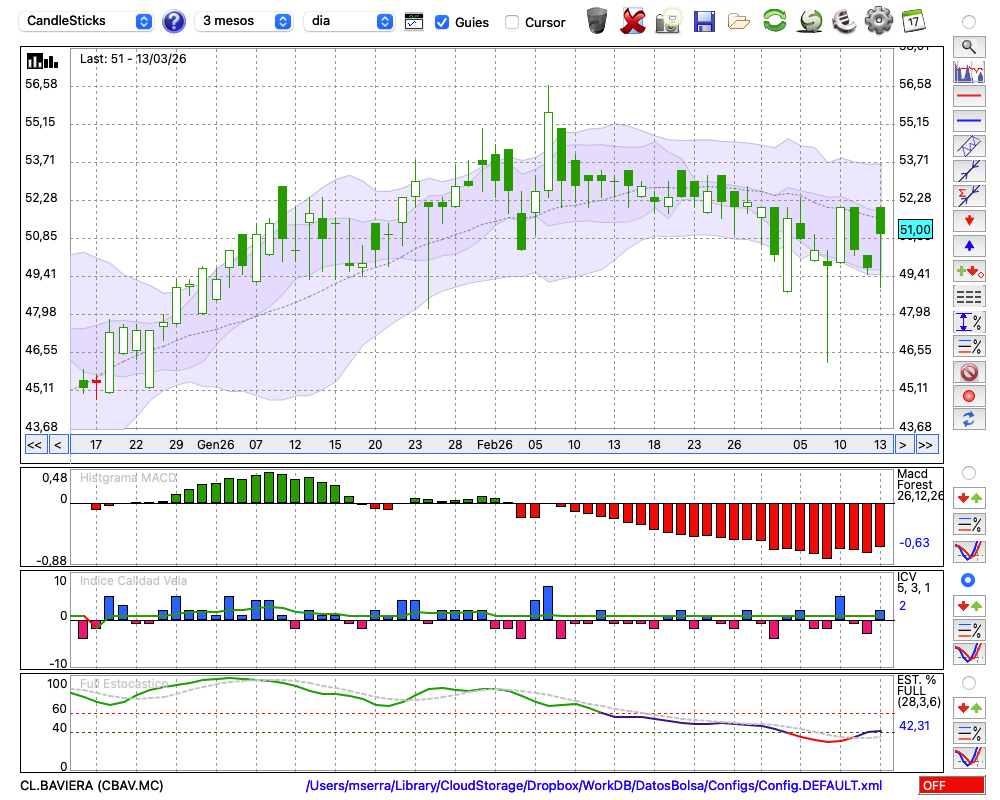The image size is (1000, 800).
Task: Click the red record circle button
Action: [x=969, y=396]
